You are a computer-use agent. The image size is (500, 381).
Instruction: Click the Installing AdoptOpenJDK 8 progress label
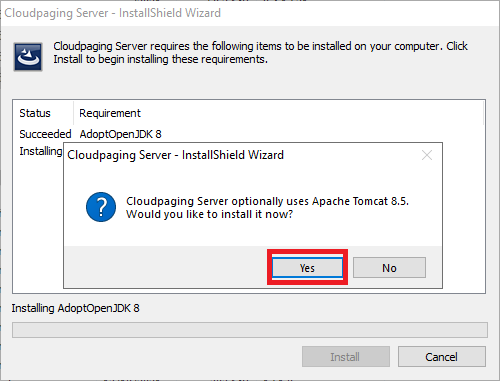tap(75, 308)
